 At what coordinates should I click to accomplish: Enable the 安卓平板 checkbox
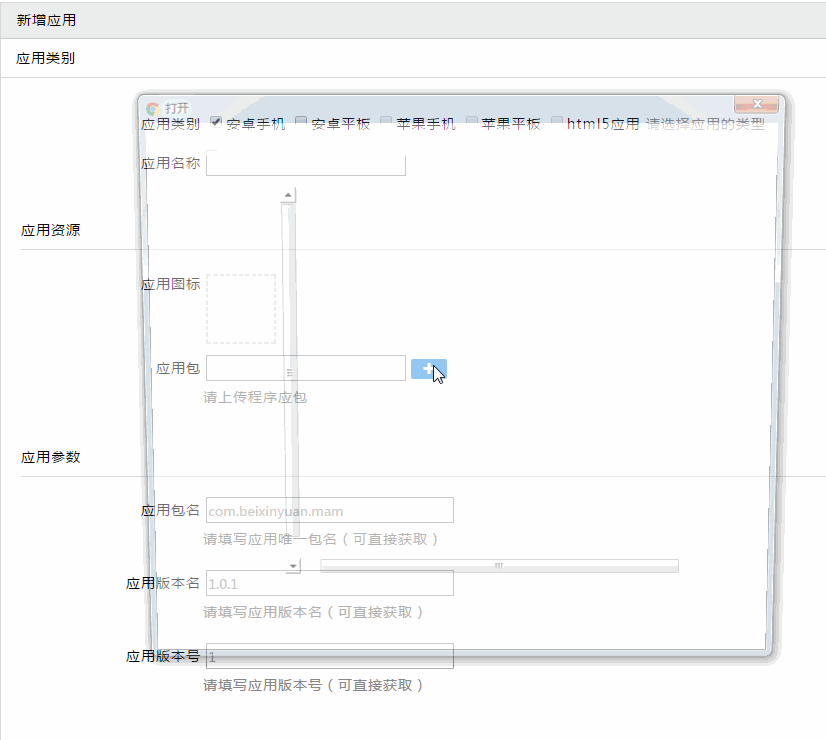pos(300,120)
